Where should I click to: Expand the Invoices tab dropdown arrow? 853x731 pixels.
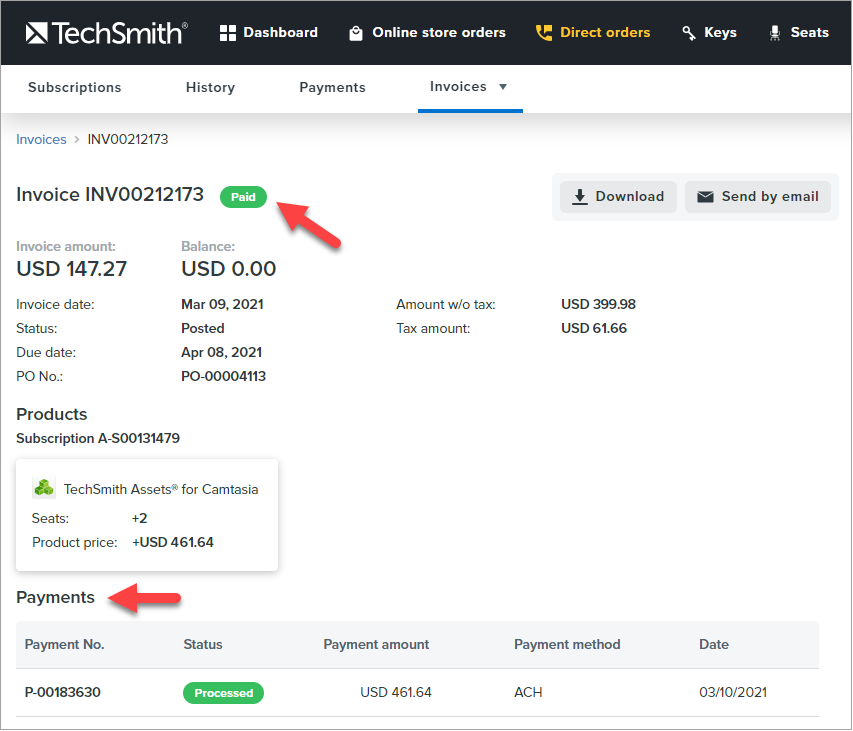[x=503, y=87]
